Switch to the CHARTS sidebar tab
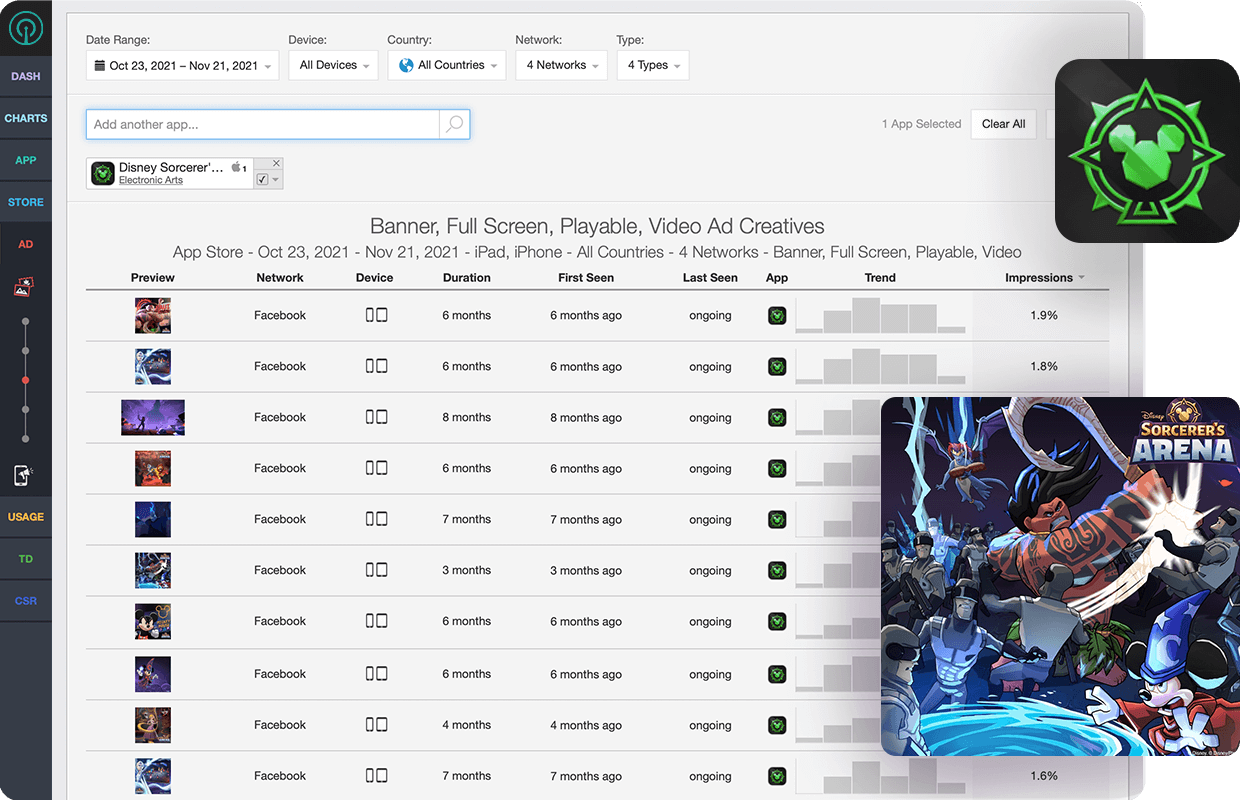The width and height of the screenshot is (1240, 800). pos(25,118)
